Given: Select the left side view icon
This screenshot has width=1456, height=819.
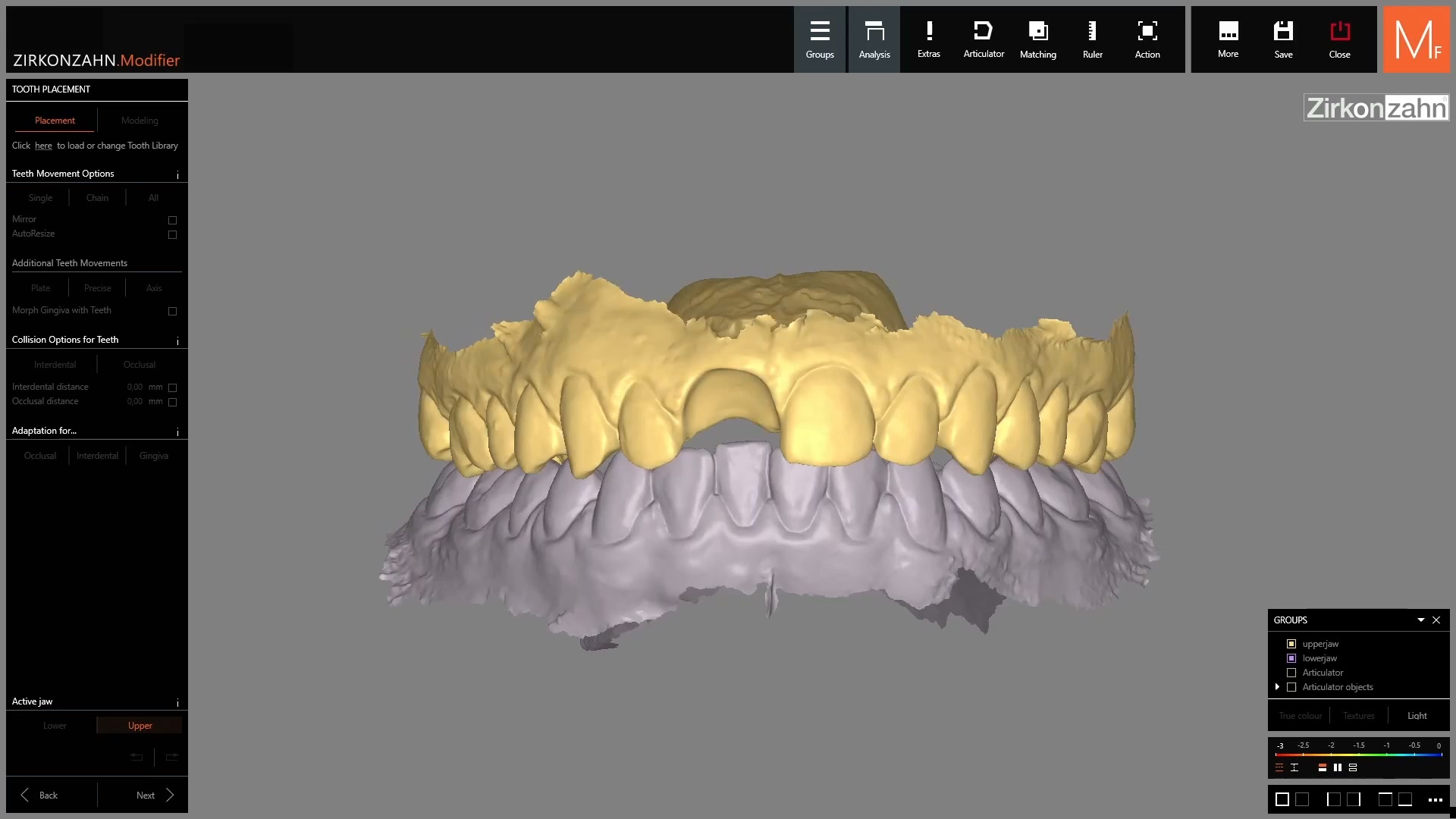Looking at the screenshot, I should (1333, 799).
